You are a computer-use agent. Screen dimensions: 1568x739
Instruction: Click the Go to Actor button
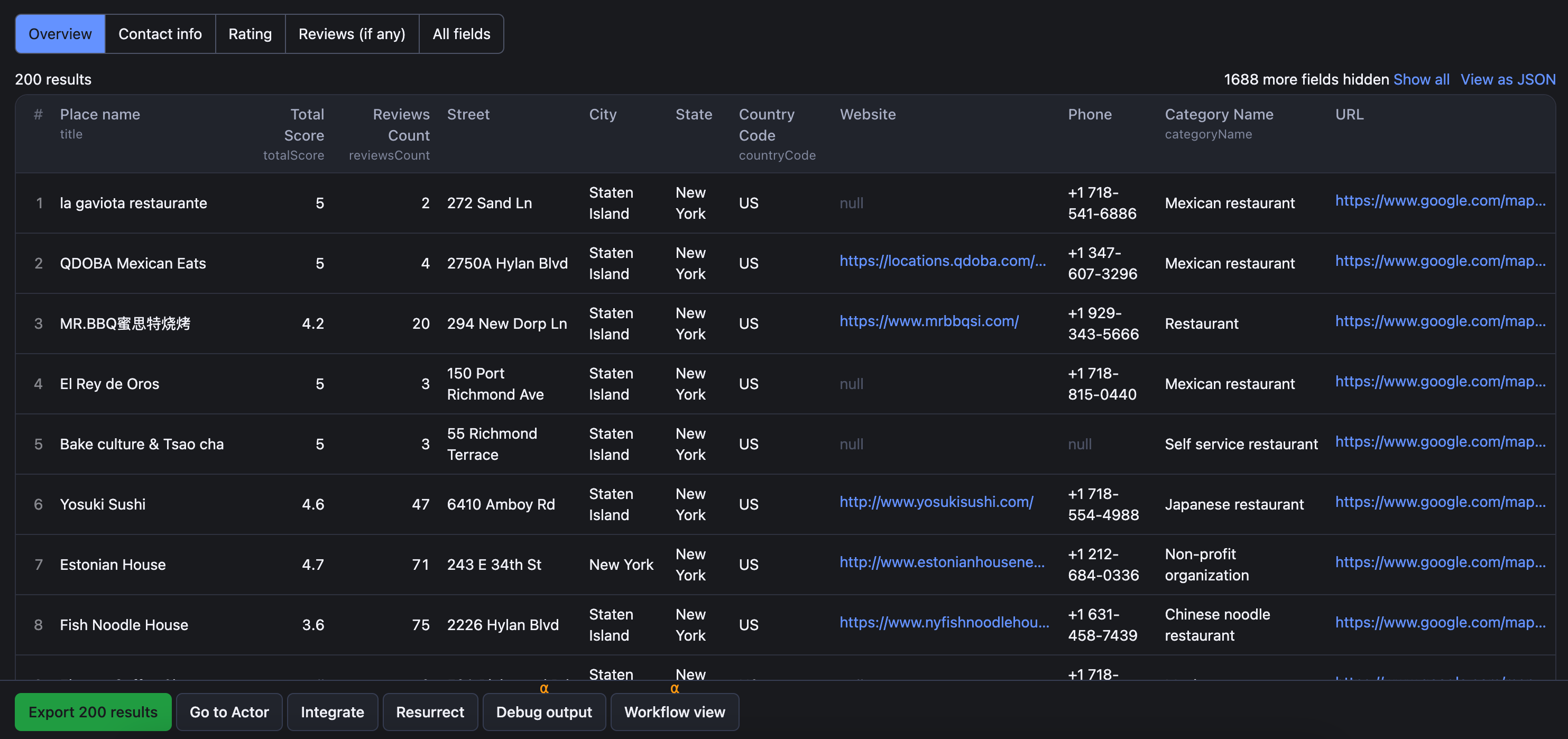[229, 712]
